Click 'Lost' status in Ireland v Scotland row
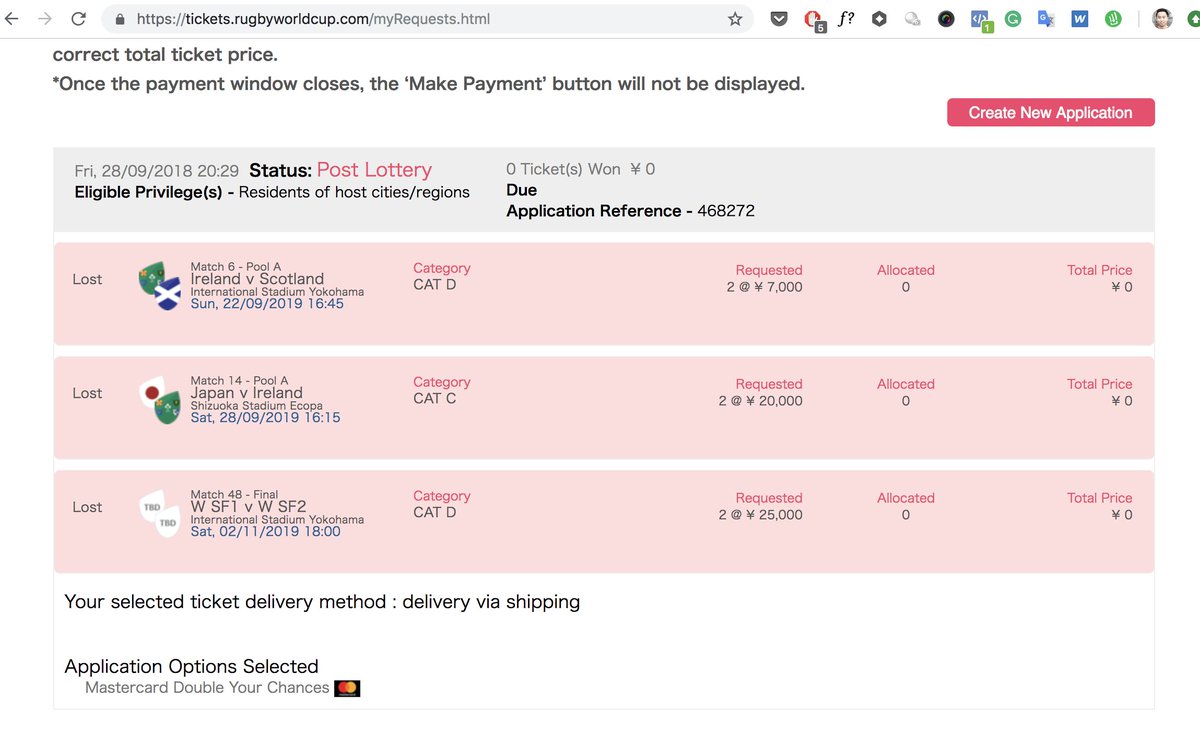The width and height of the screenshot is (1200, 742). pyautogui.click(x=87, y=279)
